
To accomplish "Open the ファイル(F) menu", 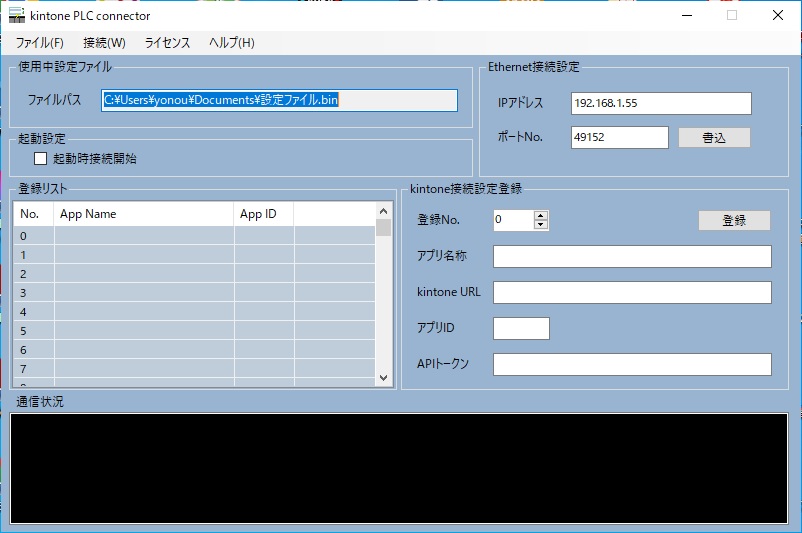I will coord(40,43).
